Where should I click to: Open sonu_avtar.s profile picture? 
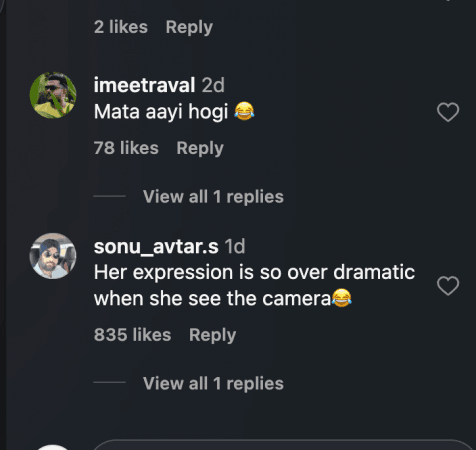[53, 256]
